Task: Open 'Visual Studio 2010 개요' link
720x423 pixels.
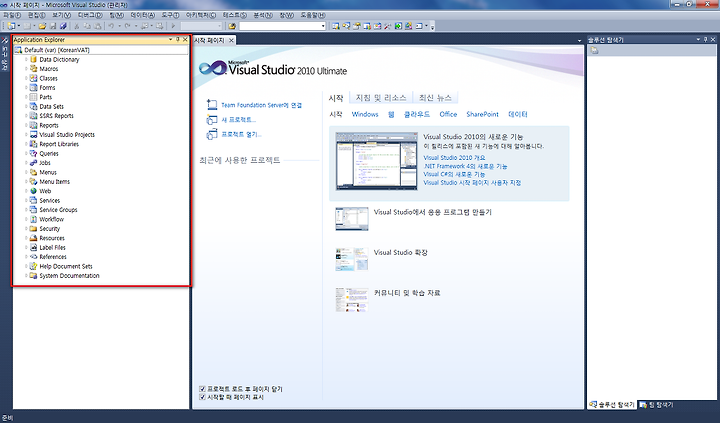Action: 454,158
